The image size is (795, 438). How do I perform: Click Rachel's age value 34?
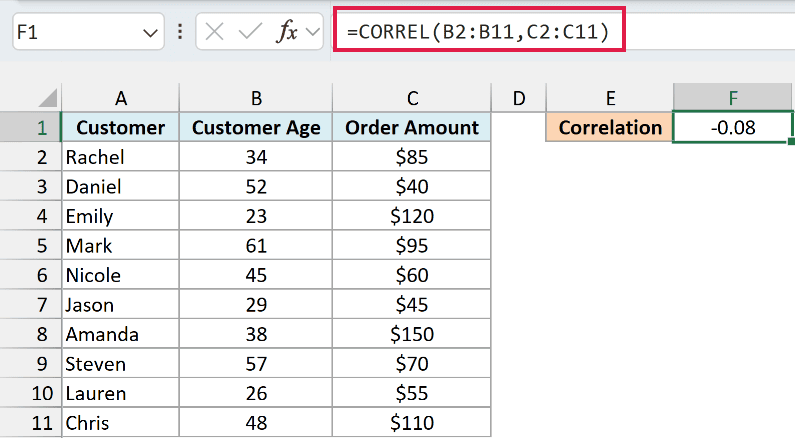pos(256,157)
